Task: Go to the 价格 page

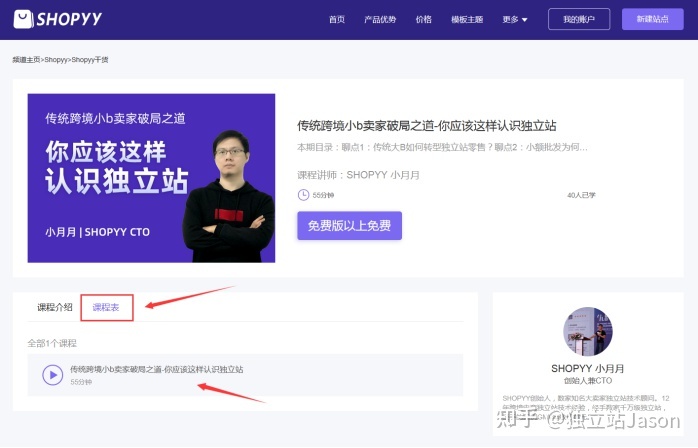Action: [423, 20]
